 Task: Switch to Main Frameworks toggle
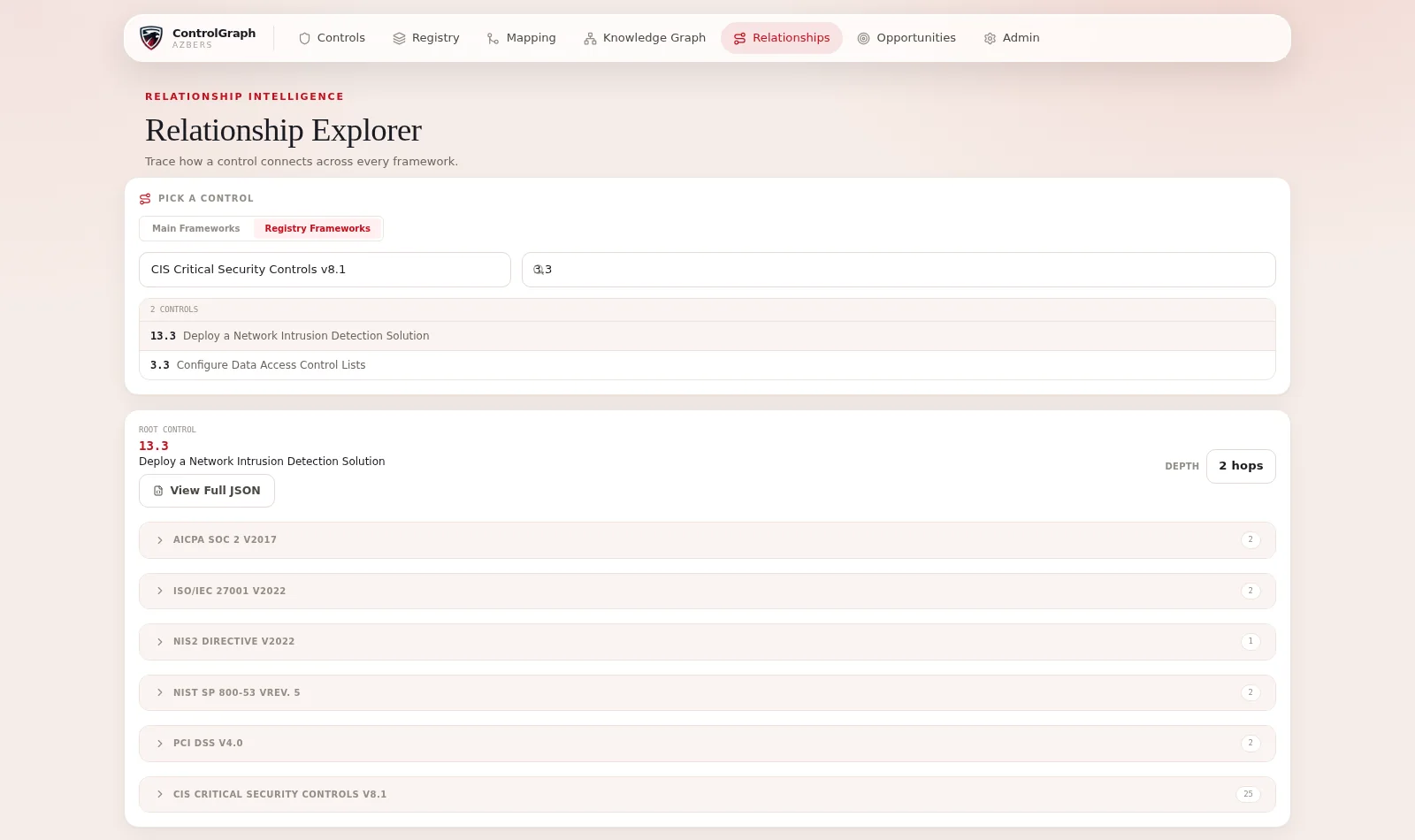coord(196,228)
